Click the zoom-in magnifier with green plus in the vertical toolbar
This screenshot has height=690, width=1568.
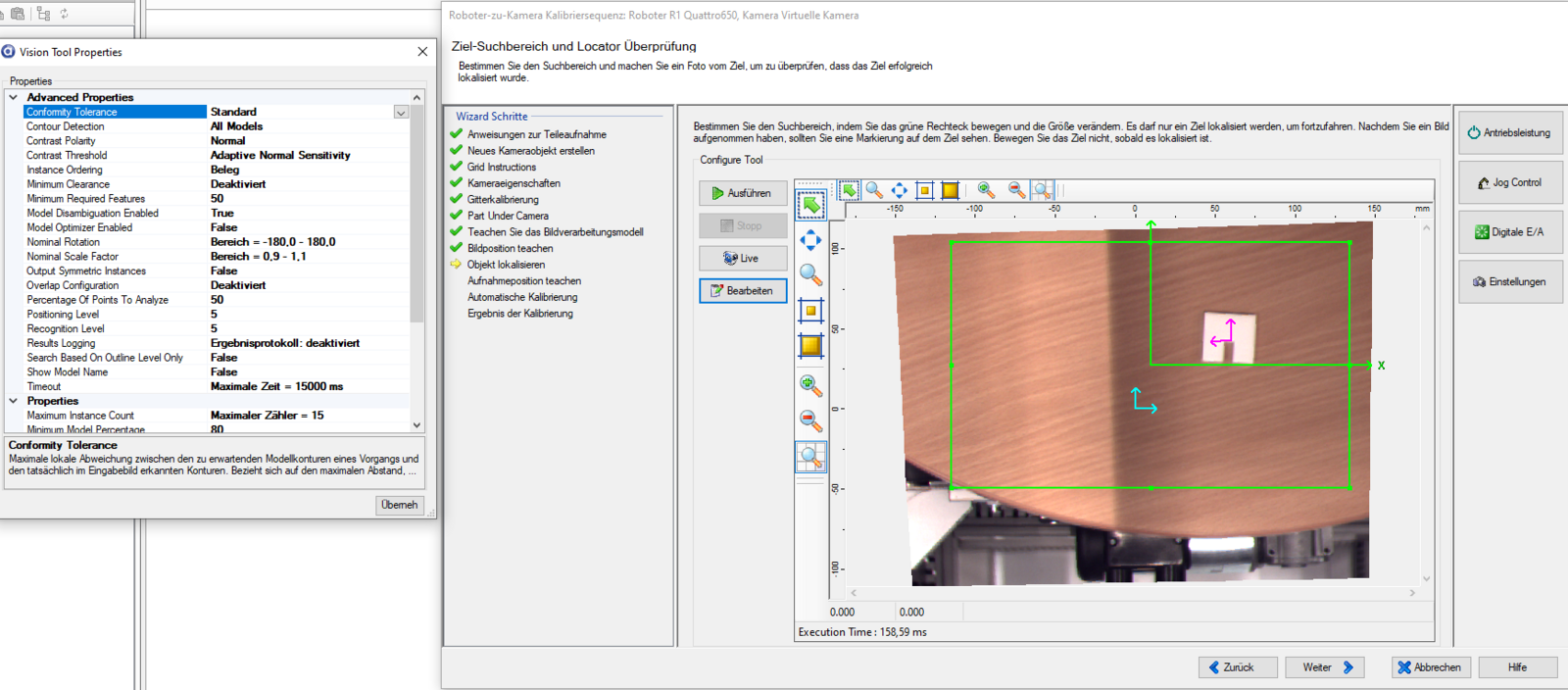pos(810,386)
